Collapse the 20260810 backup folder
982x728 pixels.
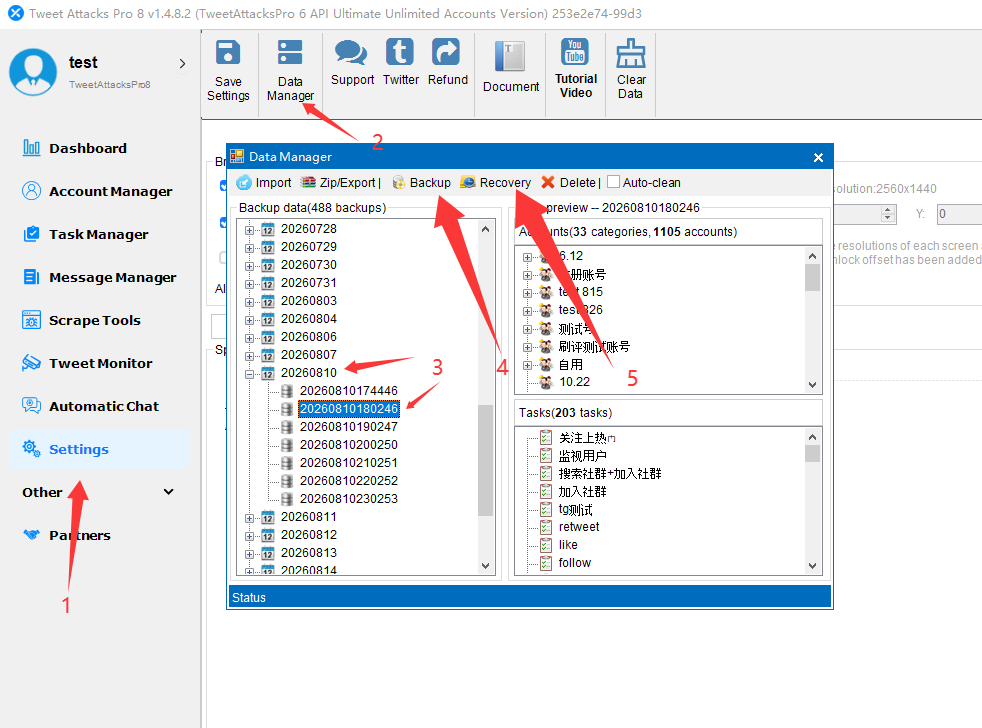click(249, 374)
